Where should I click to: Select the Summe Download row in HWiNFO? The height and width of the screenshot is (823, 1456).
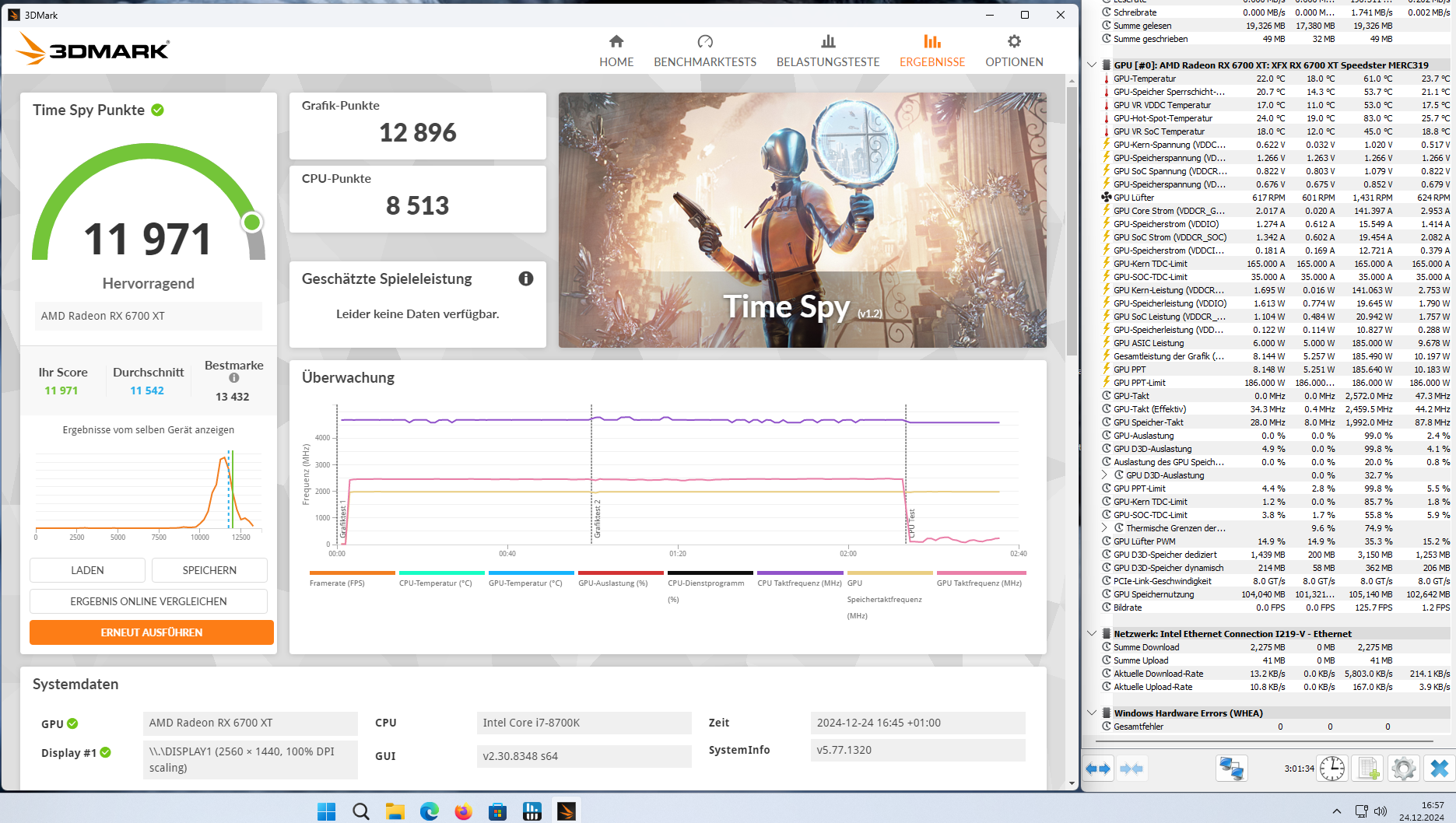click(1276, 647)
